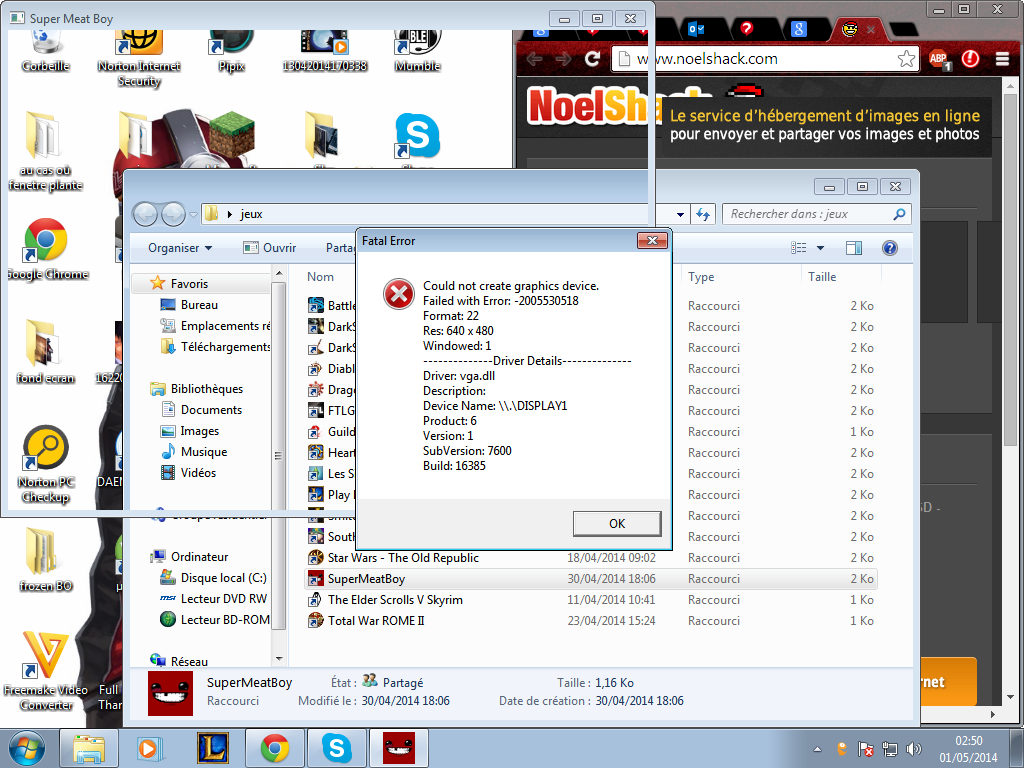Open Explorer help icon
This screenshot has height=768, width=1024.
(x=889, y=248)
